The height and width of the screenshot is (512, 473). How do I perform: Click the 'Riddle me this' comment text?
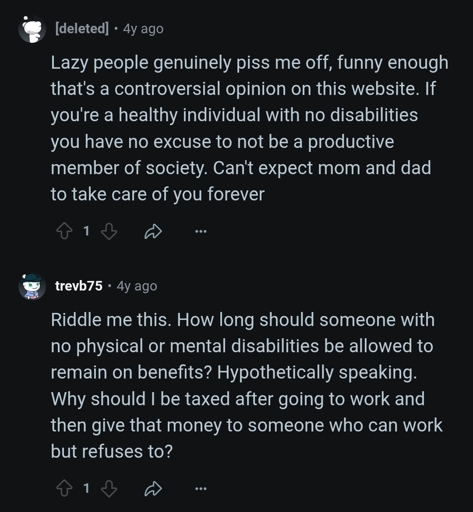coord(247,386)
